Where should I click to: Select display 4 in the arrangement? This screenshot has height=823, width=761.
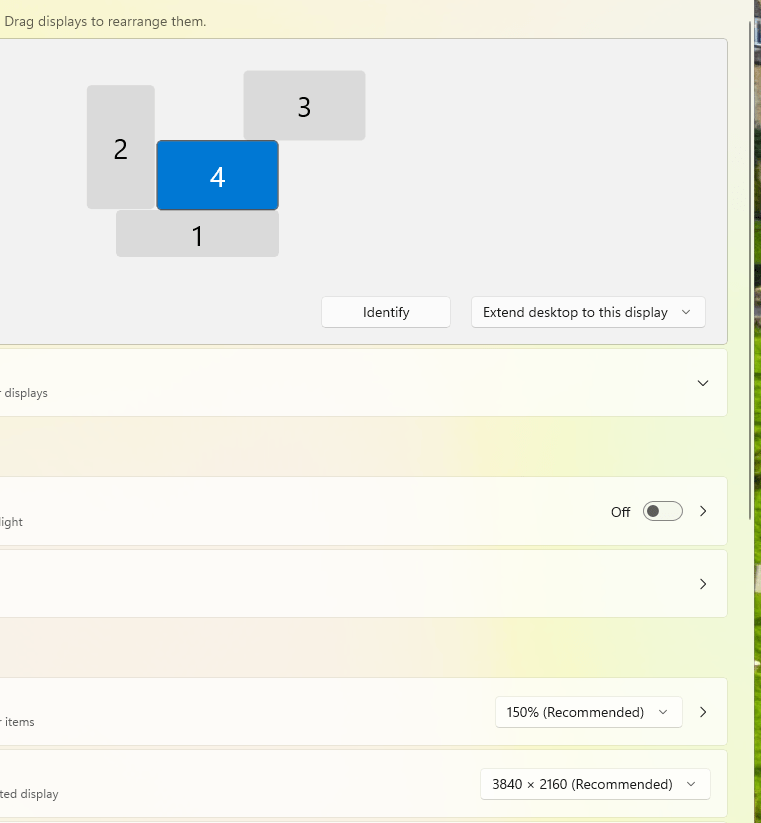click(x=217, y=175)
